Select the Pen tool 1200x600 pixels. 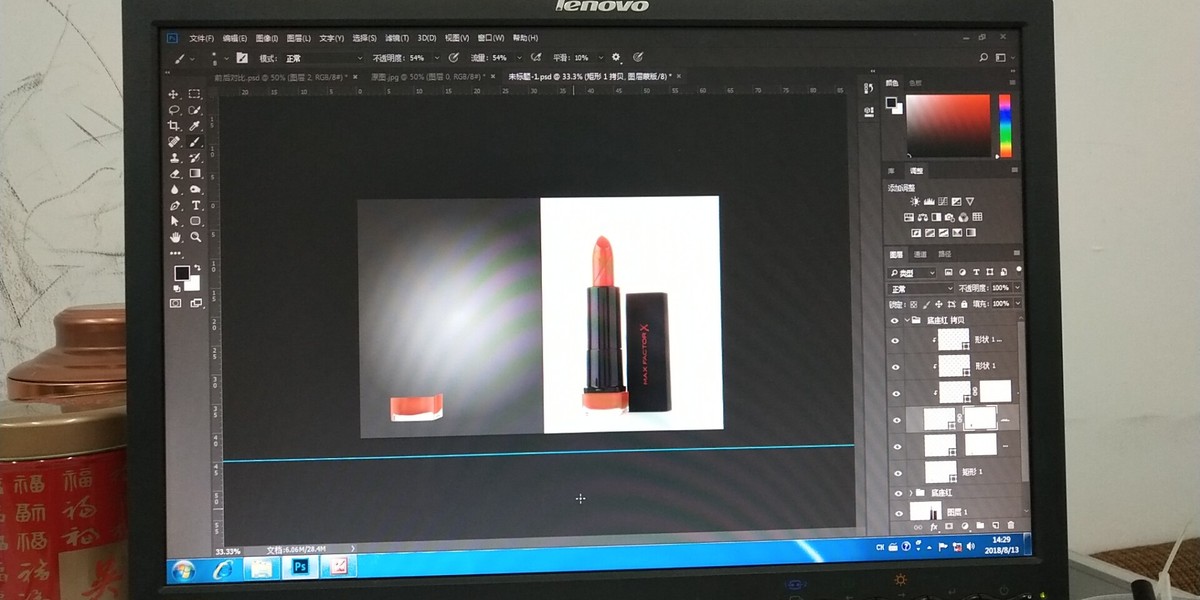tap(174, 205)
